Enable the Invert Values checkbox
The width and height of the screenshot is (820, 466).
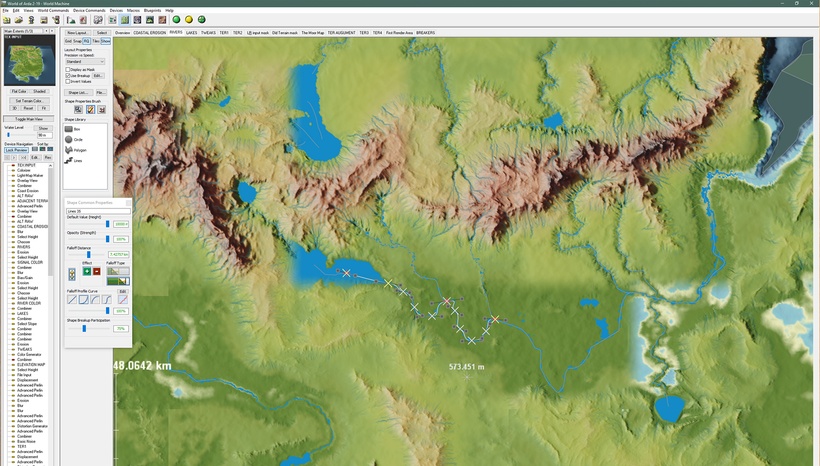(67, 82)
